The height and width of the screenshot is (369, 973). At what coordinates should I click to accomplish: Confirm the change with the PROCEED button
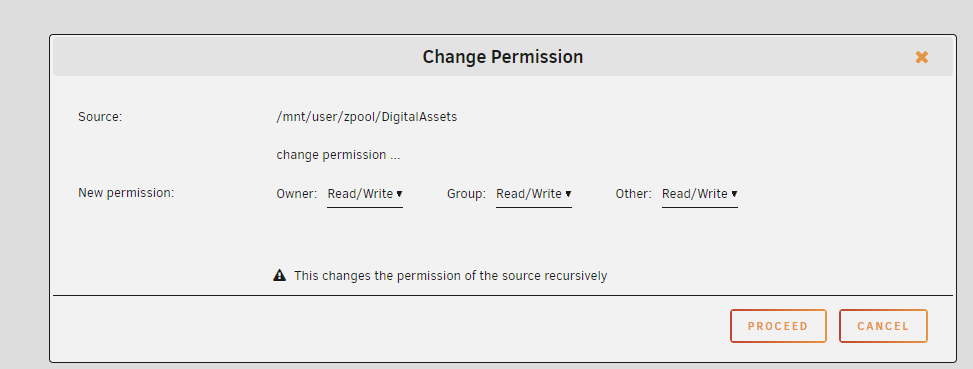coord(778,326)
